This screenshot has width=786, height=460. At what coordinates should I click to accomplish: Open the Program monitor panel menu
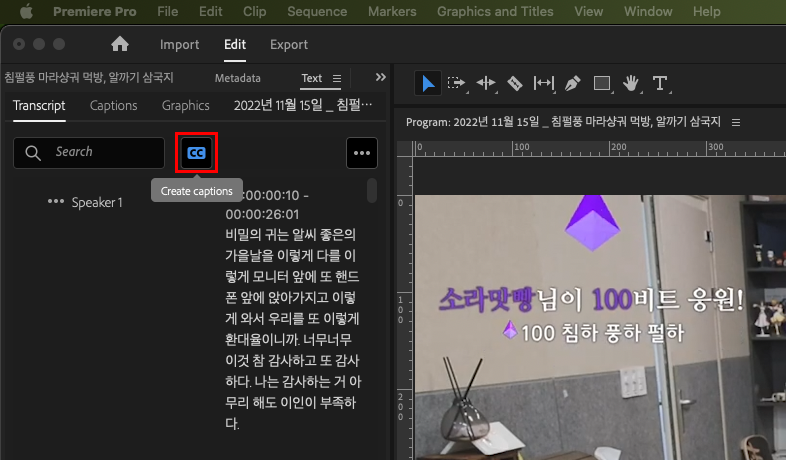(x=736, y=122)
